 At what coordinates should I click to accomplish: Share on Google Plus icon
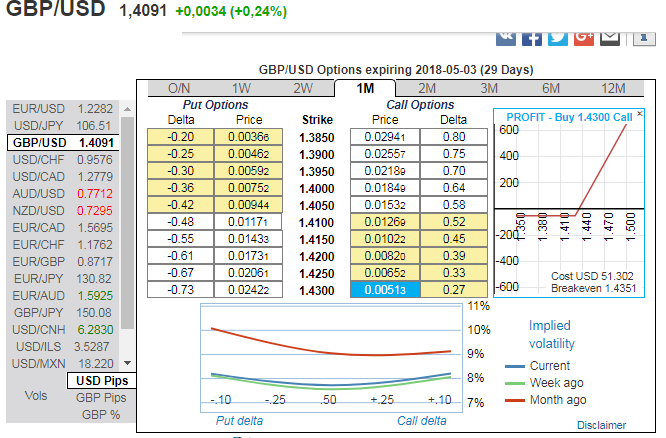coord(584,39)
